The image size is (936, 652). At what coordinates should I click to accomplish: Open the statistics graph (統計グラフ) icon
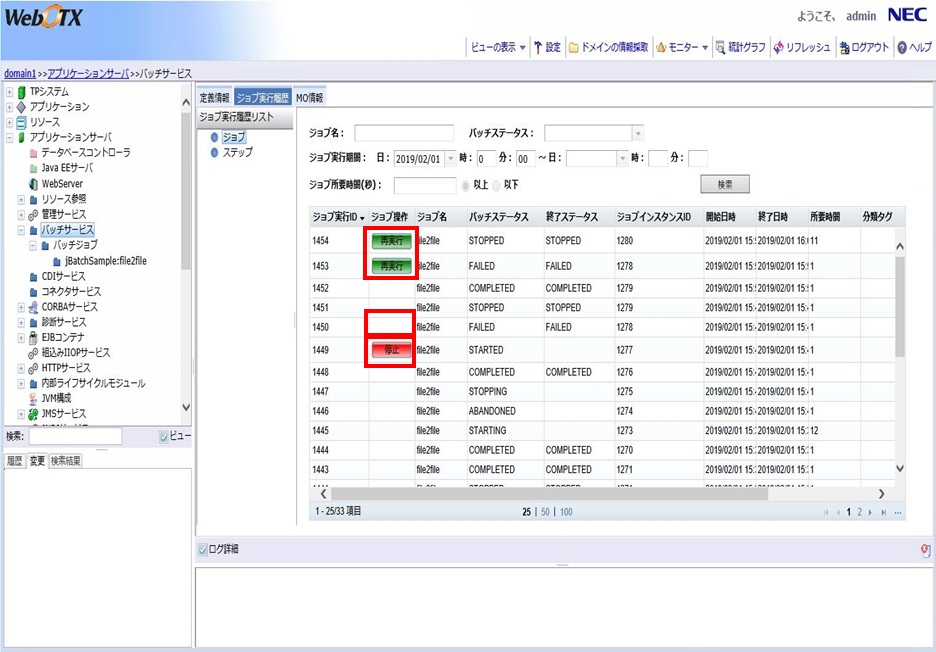click(x=720, y=47)
